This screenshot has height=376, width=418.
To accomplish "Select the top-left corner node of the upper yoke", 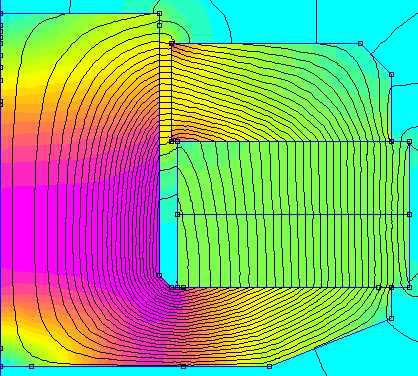I will click(172, 44).
